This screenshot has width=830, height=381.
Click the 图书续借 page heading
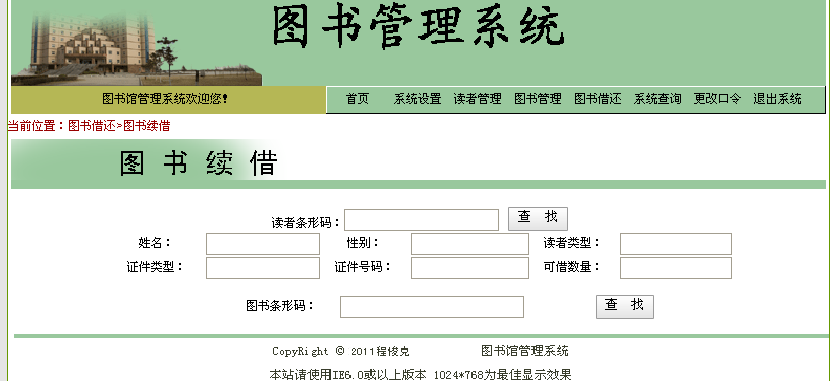pos(199,163)
